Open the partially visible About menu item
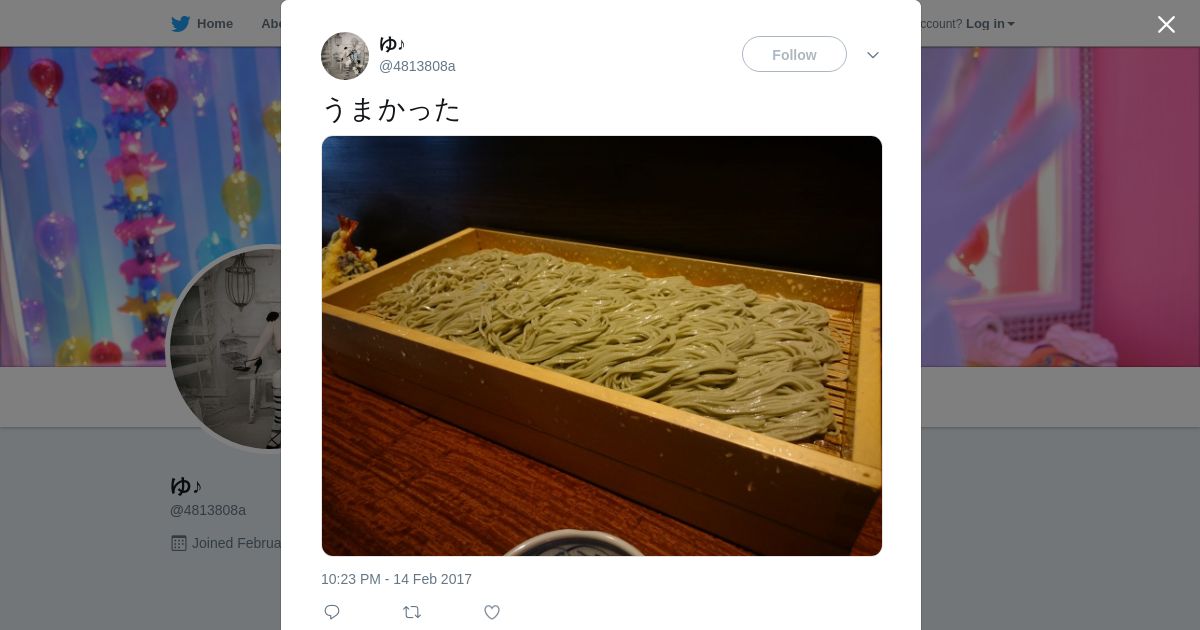 270,24
